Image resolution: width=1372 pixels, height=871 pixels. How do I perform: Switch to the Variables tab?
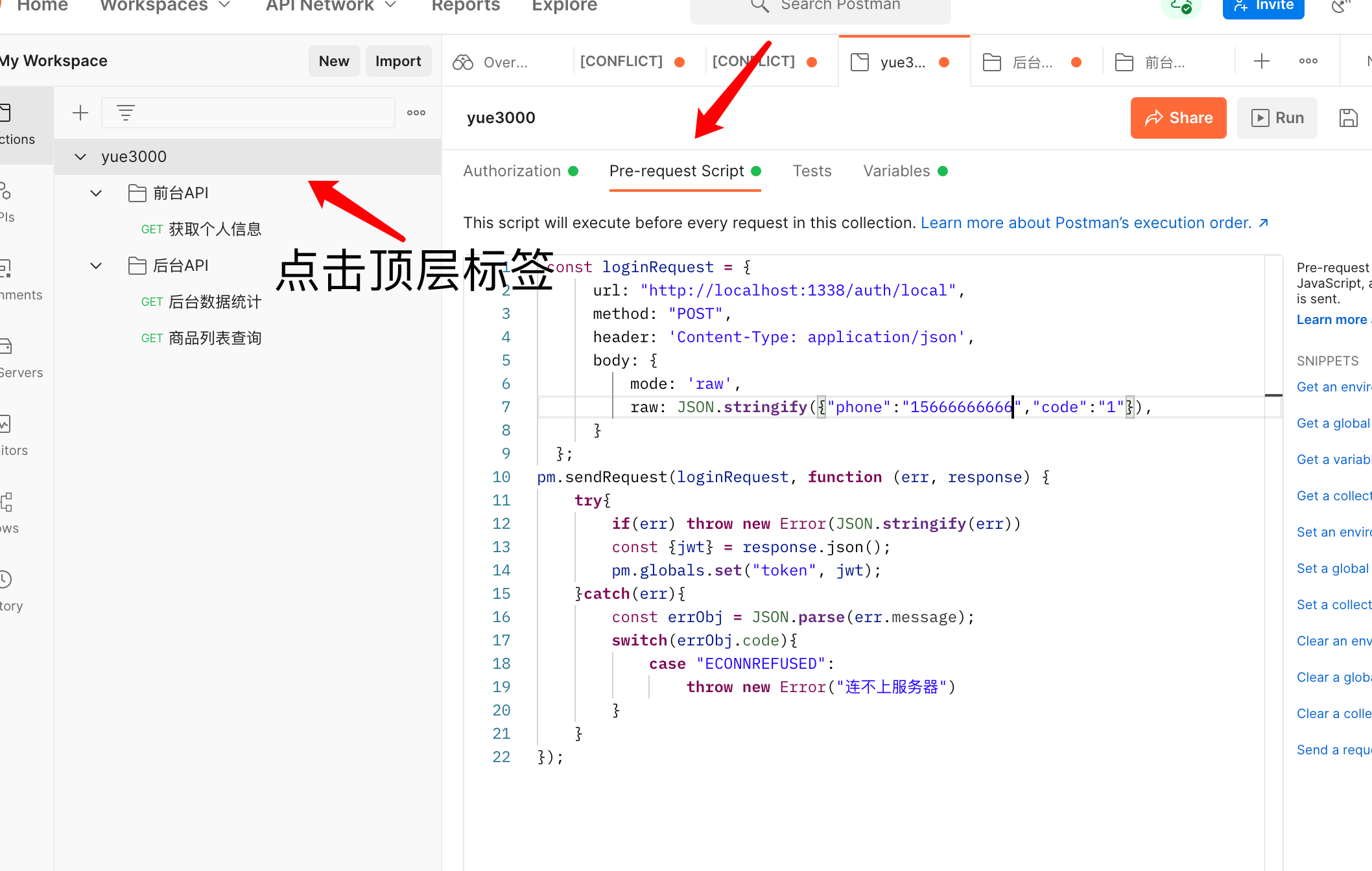click(897, 171)
